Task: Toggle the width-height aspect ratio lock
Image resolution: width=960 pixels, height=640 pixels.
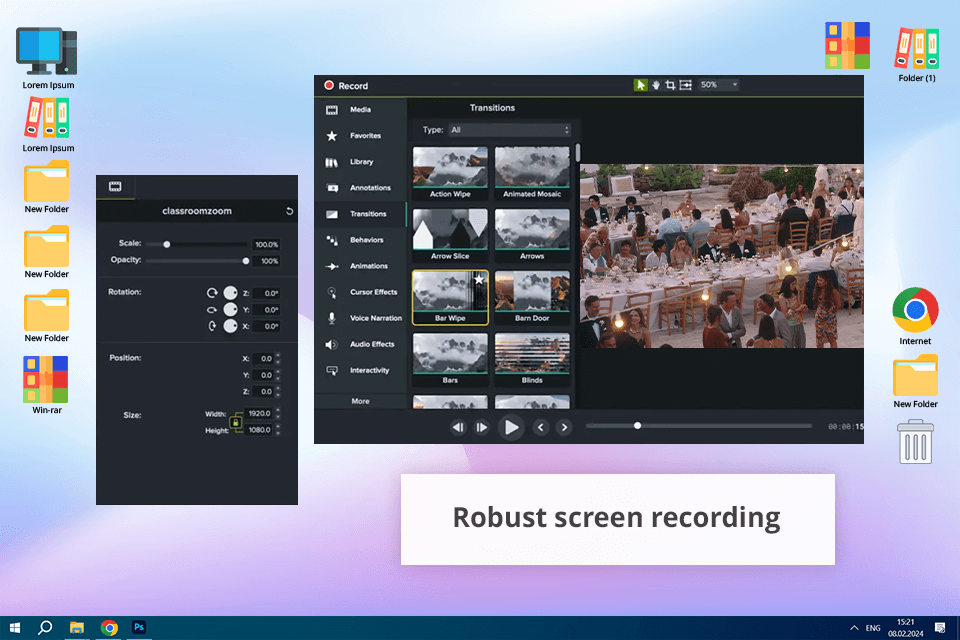Action: (236, 422)
